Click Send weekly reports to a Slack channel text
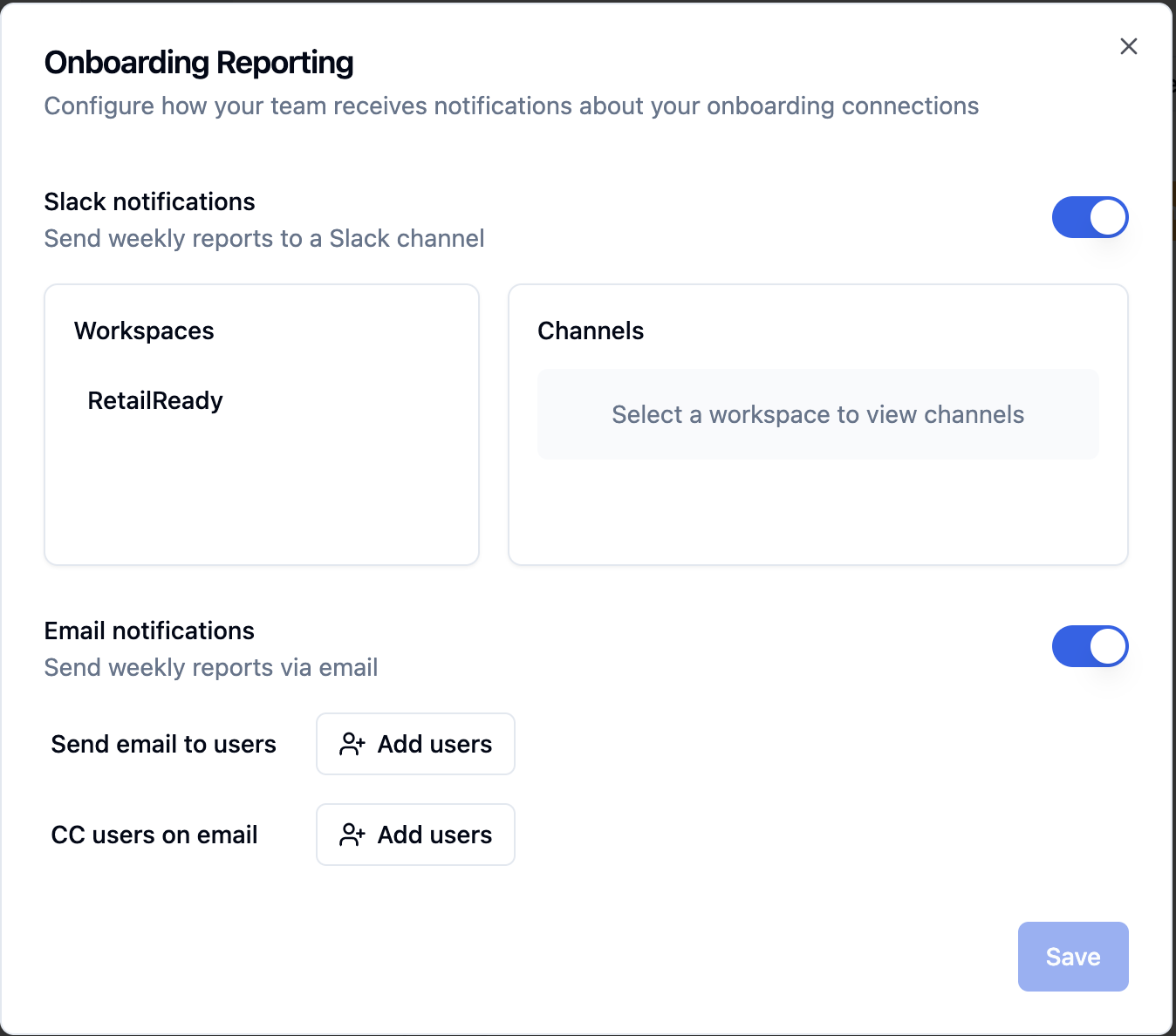Viewport: 1176px width, 1036px height. point(264,238)
